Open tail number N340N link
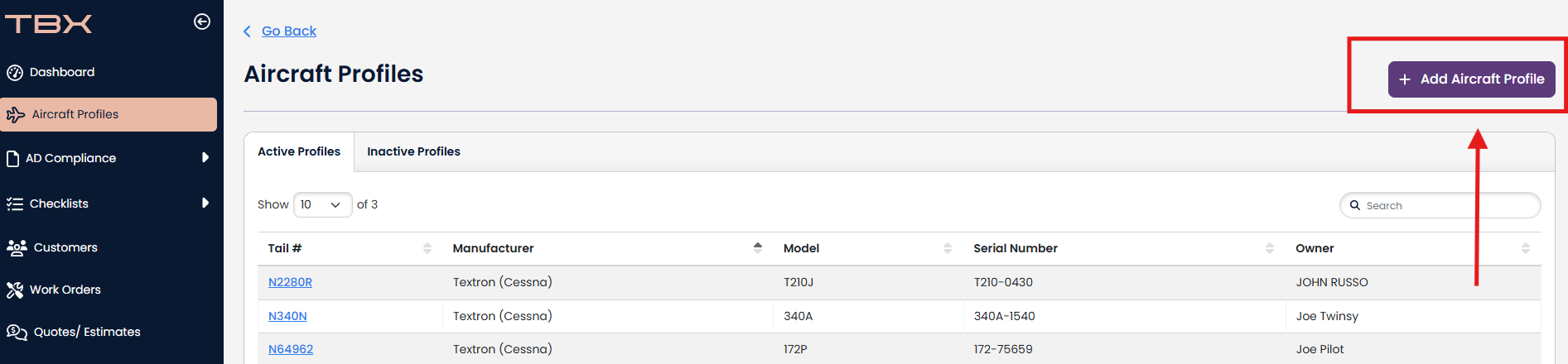This screenshot has width=1568, height=364. click(287, 316)
